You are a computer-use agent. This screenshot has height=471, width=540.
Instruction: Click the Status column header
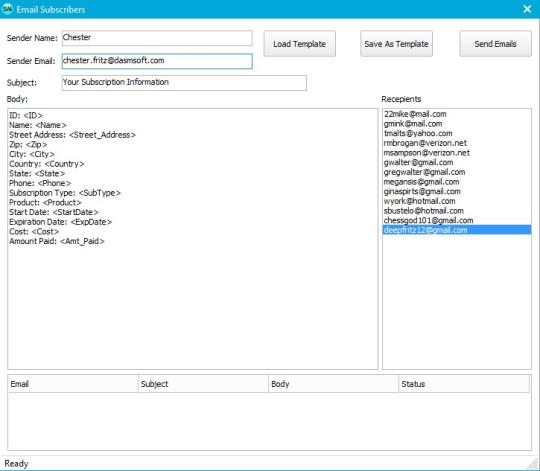(x=464, y=384)
